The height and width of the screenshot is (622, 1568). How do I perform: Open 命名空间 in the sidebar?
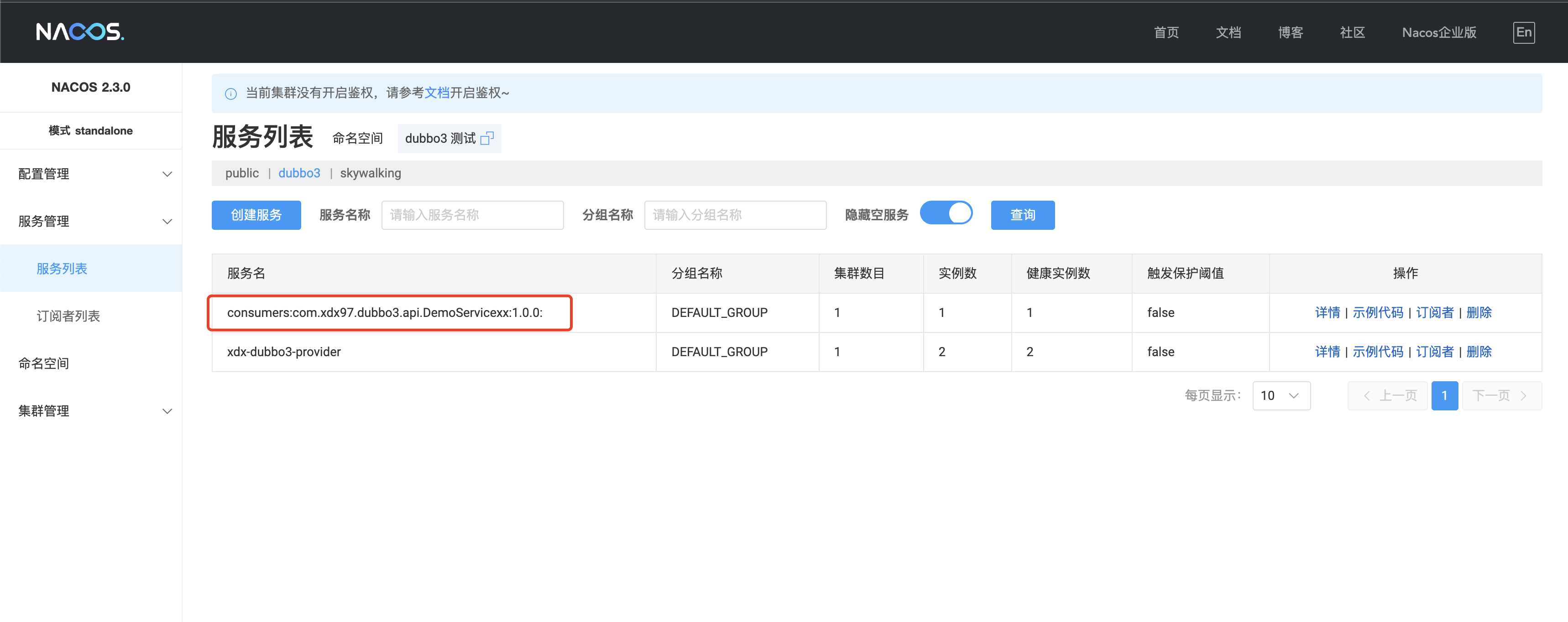click(x=44, y=363)
